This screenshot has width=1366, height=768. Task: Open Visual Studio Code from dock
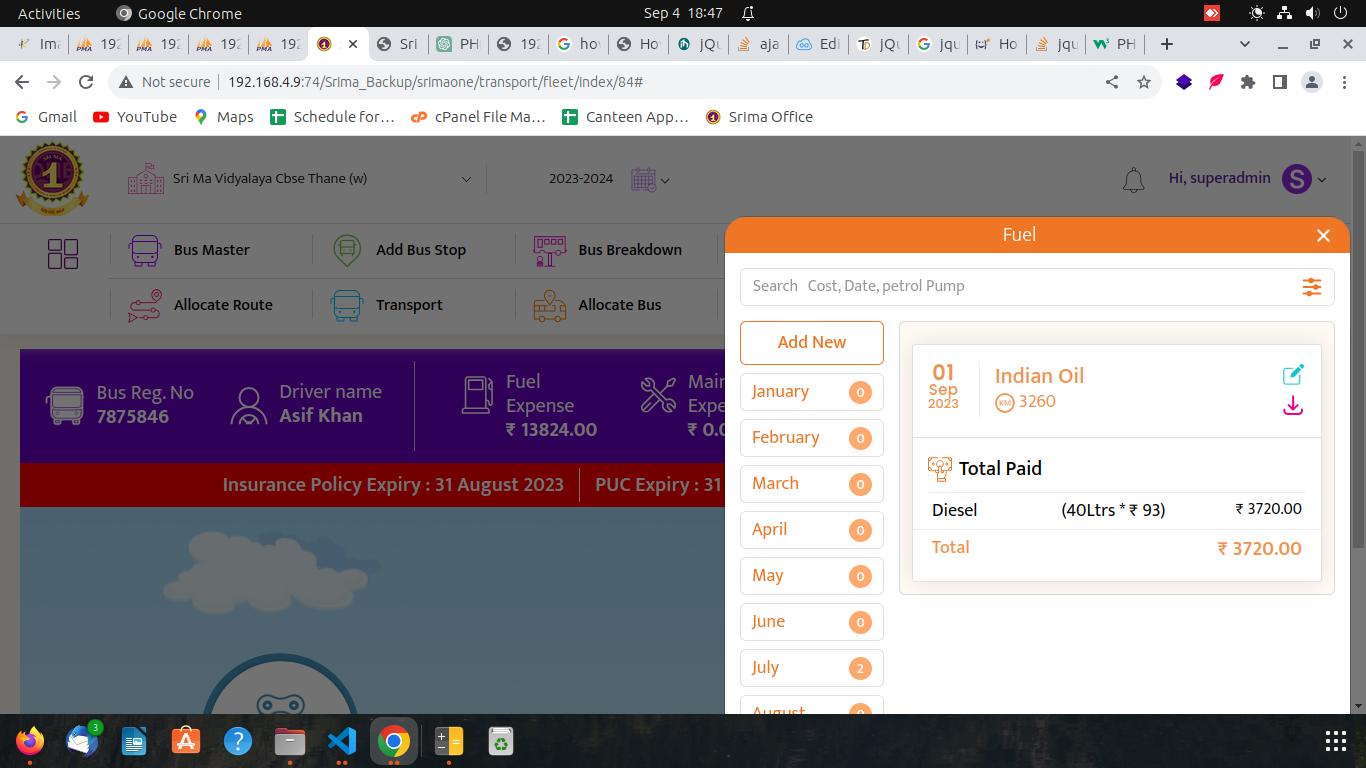pyautogui.click(x=342, y=741)
